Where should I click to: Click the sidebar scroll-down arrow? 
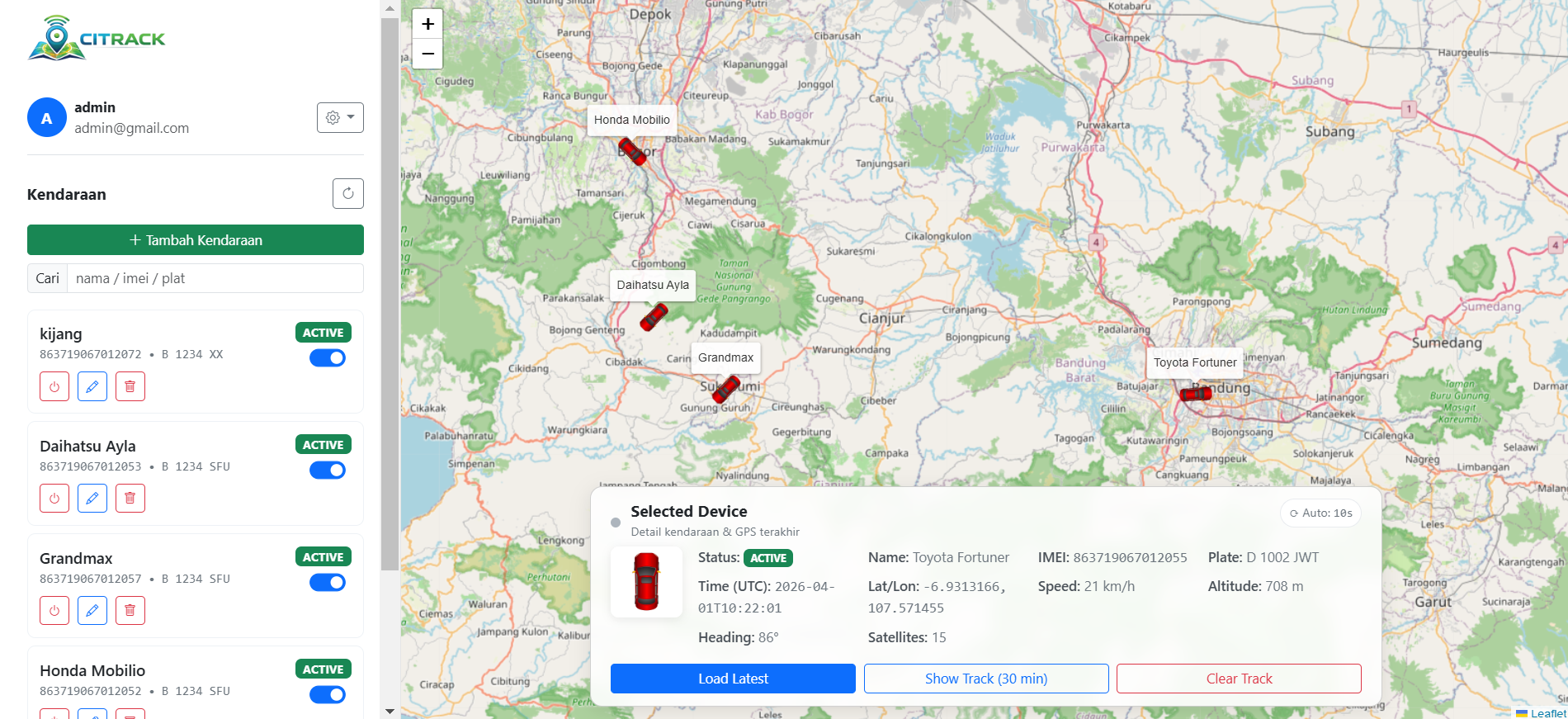coord(390,711)
